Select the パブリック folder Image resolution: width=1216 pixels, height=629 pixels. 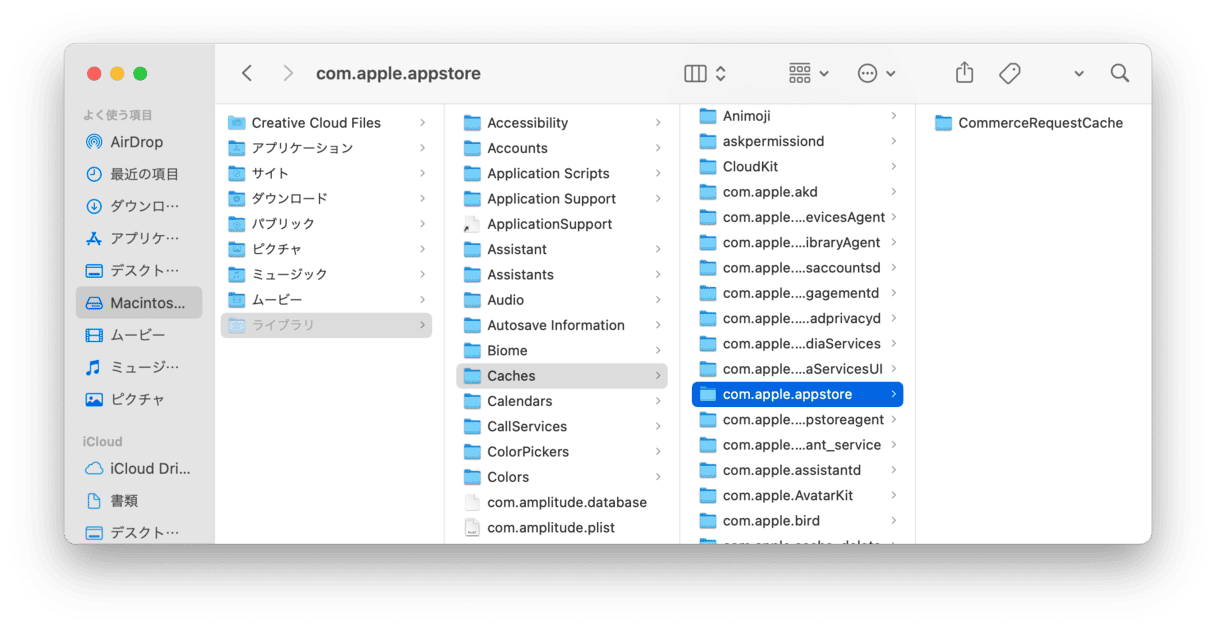(x=326, y=224)
